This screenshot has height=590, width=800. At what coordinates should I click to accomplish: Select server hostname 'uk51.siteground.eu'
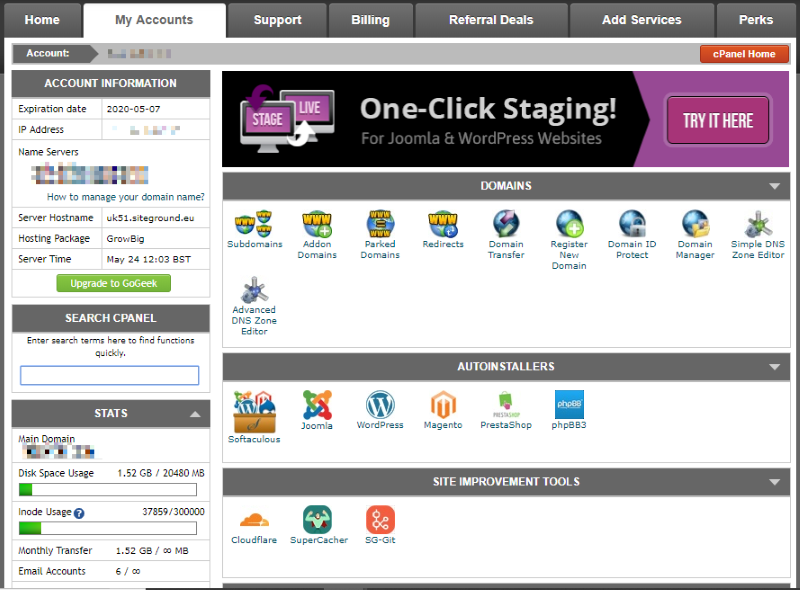[151, 218]
